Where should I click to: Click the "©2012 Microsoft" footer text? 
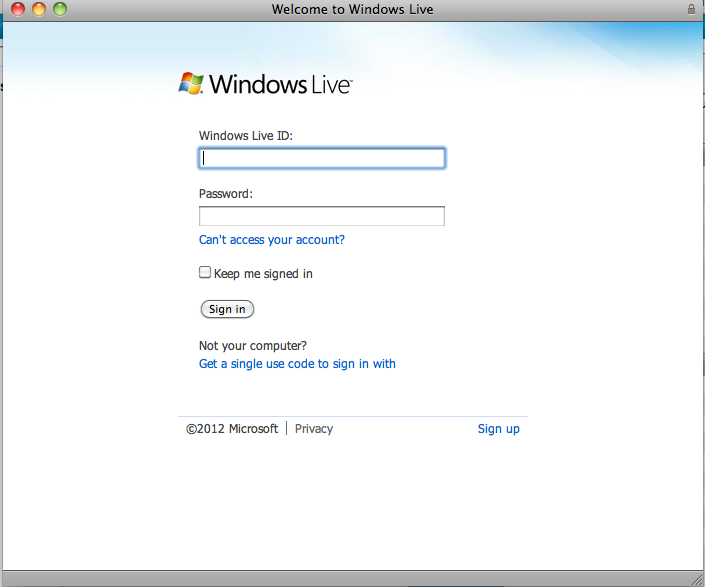point(232,429)
